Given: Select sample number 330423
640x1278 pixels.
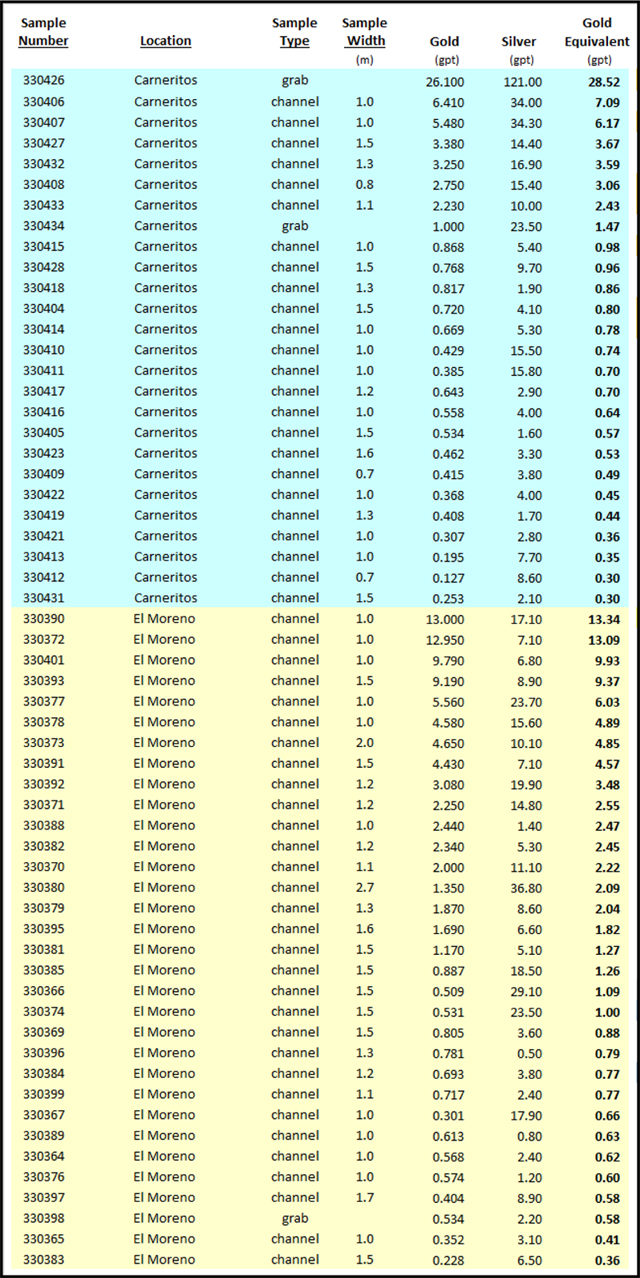Looking at the screenshot, I should (x=44, y=453).
